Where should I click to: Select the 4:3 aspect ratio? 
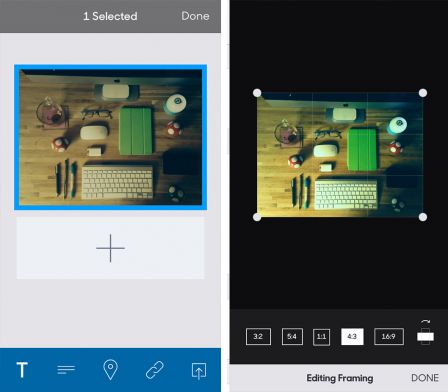[x=352, y=336]
